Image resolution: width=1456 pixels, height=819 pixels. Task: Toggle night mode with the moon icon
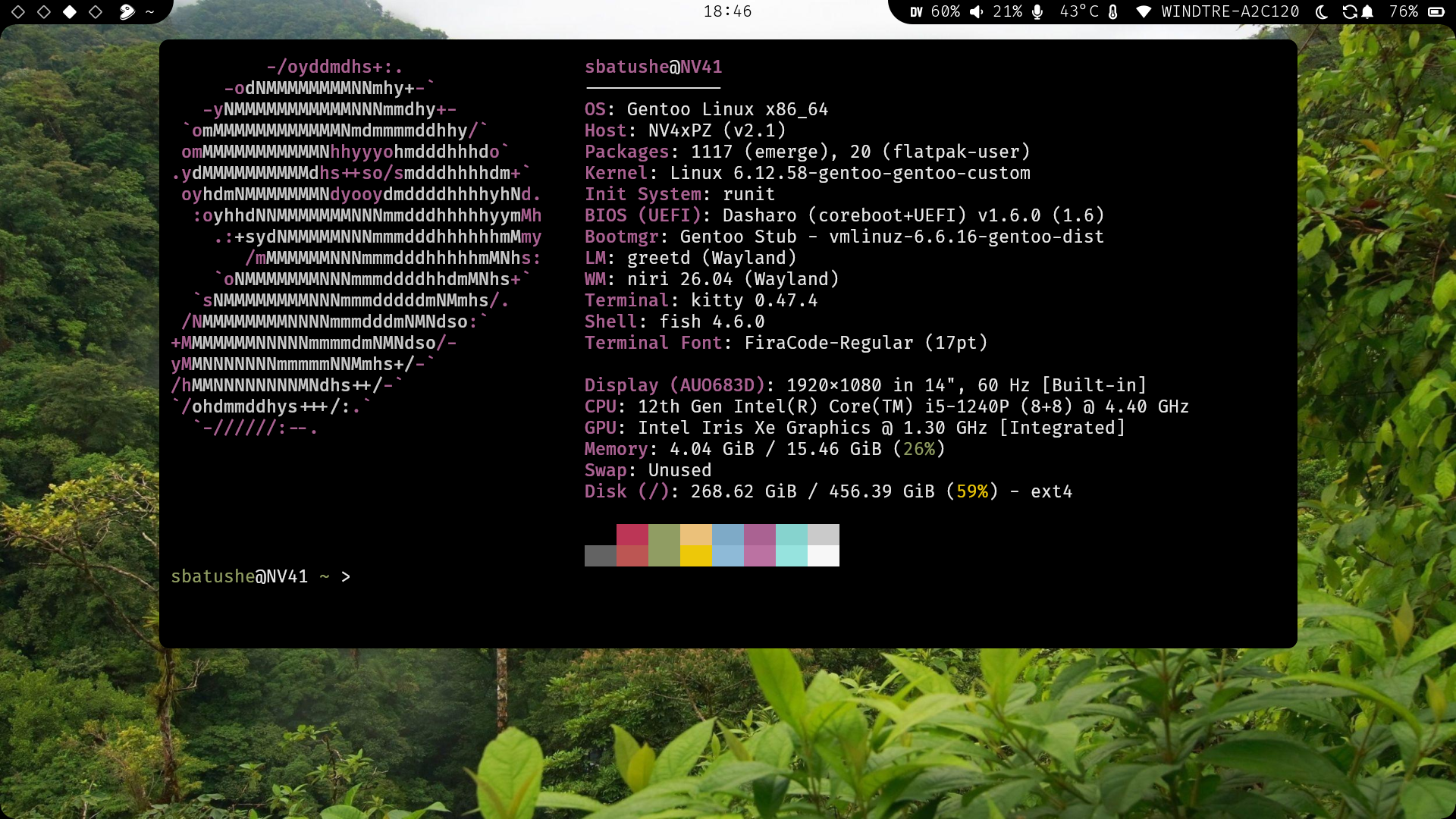pyautogui.click(x=1322, y=11)
